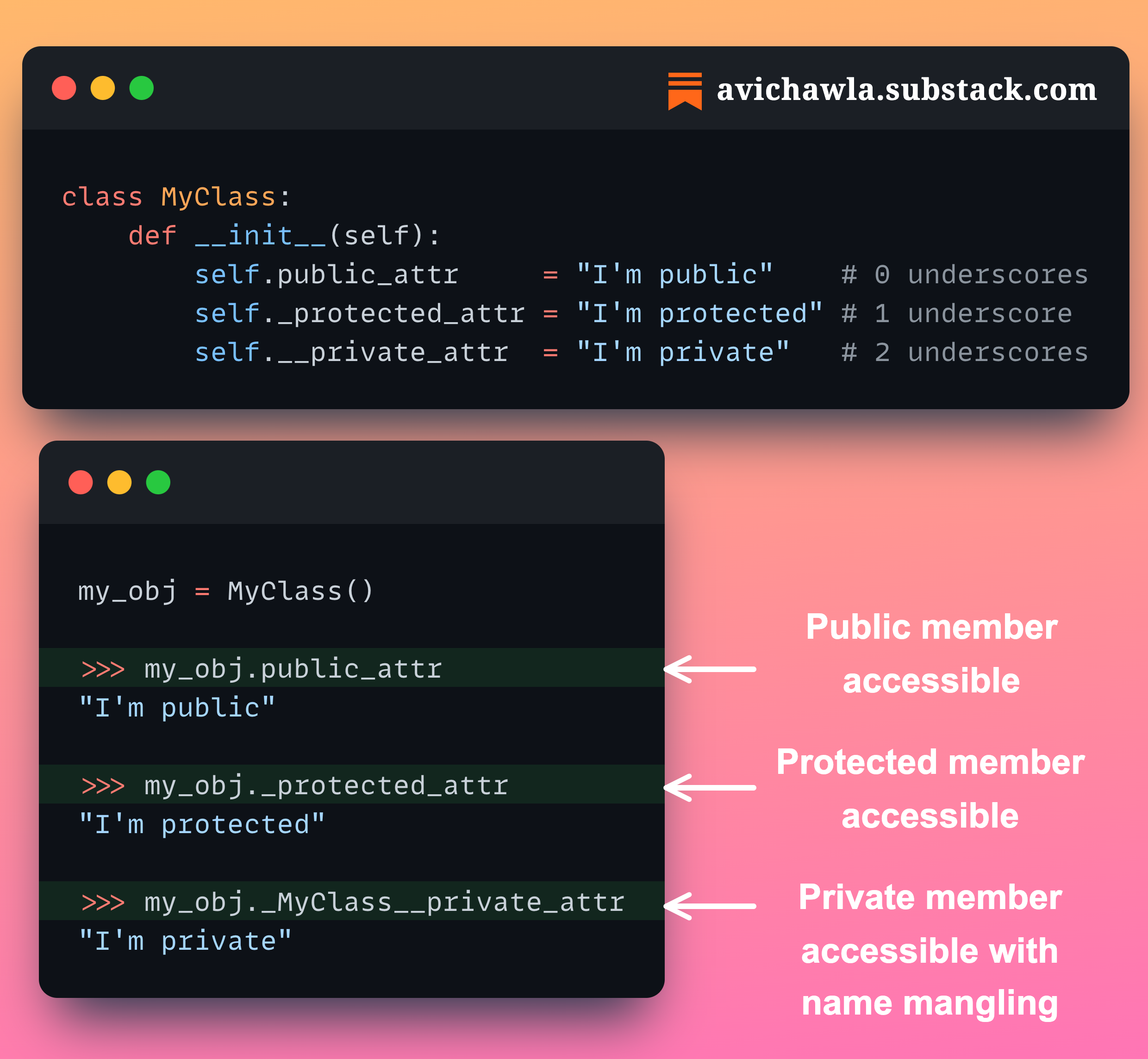Click the red dot in top window
Image resolution: width=1148 pixels, height=1059 pixels.
[63, 88]
